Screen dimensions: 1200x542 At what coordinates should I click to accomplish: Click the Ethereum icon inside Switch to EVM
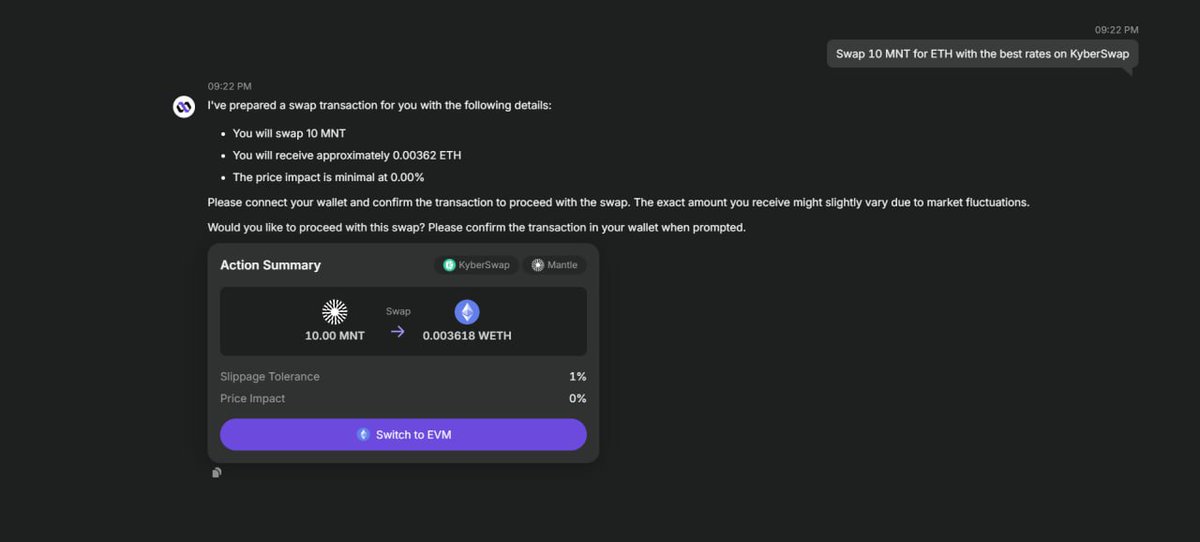(363, 435)
